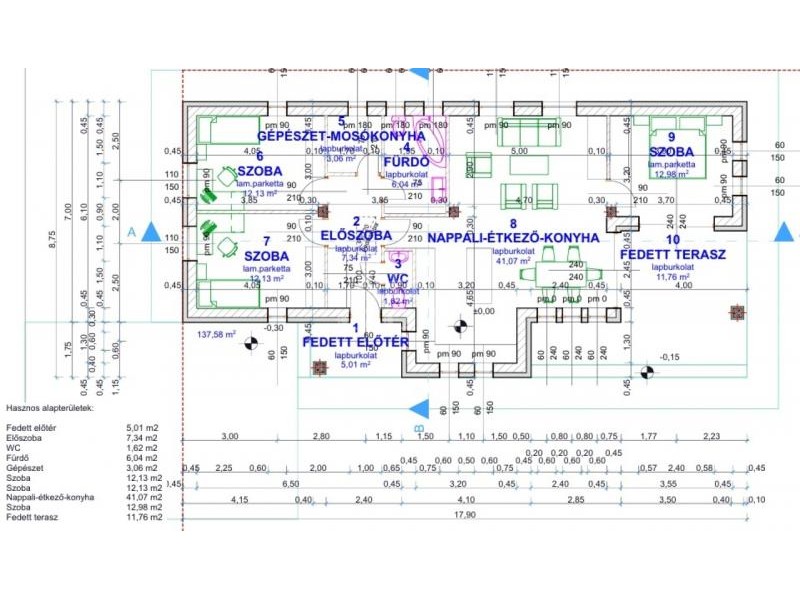Image resolution: width=800 pixels, height=600 pixels.
Task: Click the brown column on the Fedett terasz
Action: click(737, 312)
